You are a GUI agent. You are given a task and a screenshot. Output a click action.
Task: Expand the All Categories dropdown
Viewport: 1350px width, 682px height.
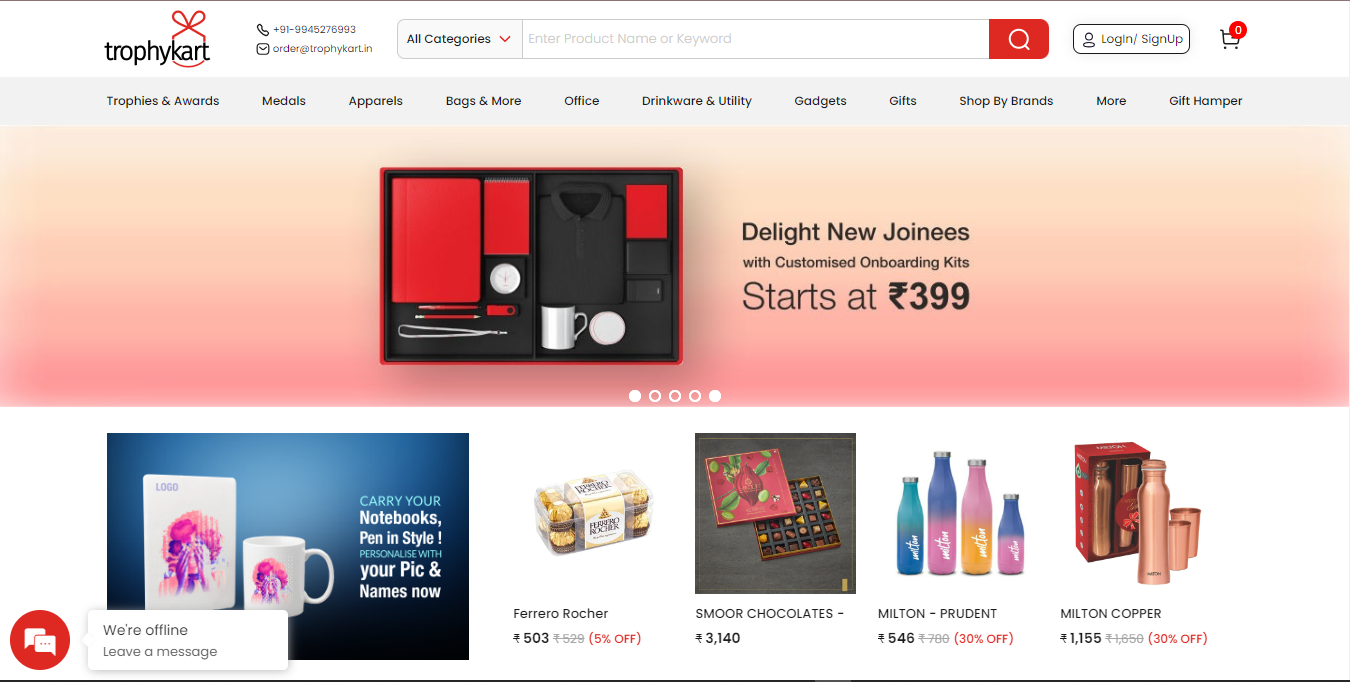coord(459,39)
